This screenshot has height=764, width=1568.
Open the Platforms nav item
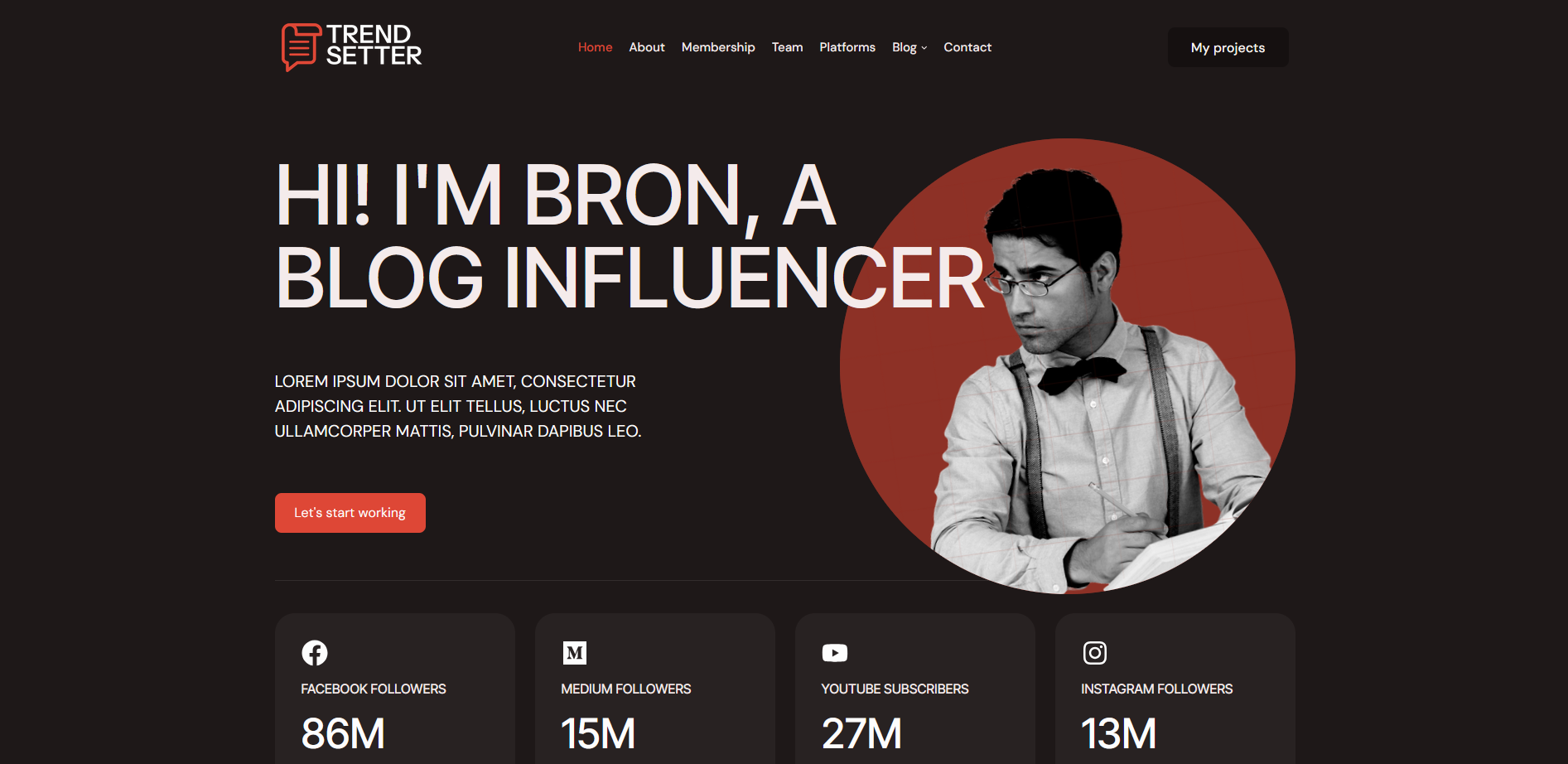[847, 47]
